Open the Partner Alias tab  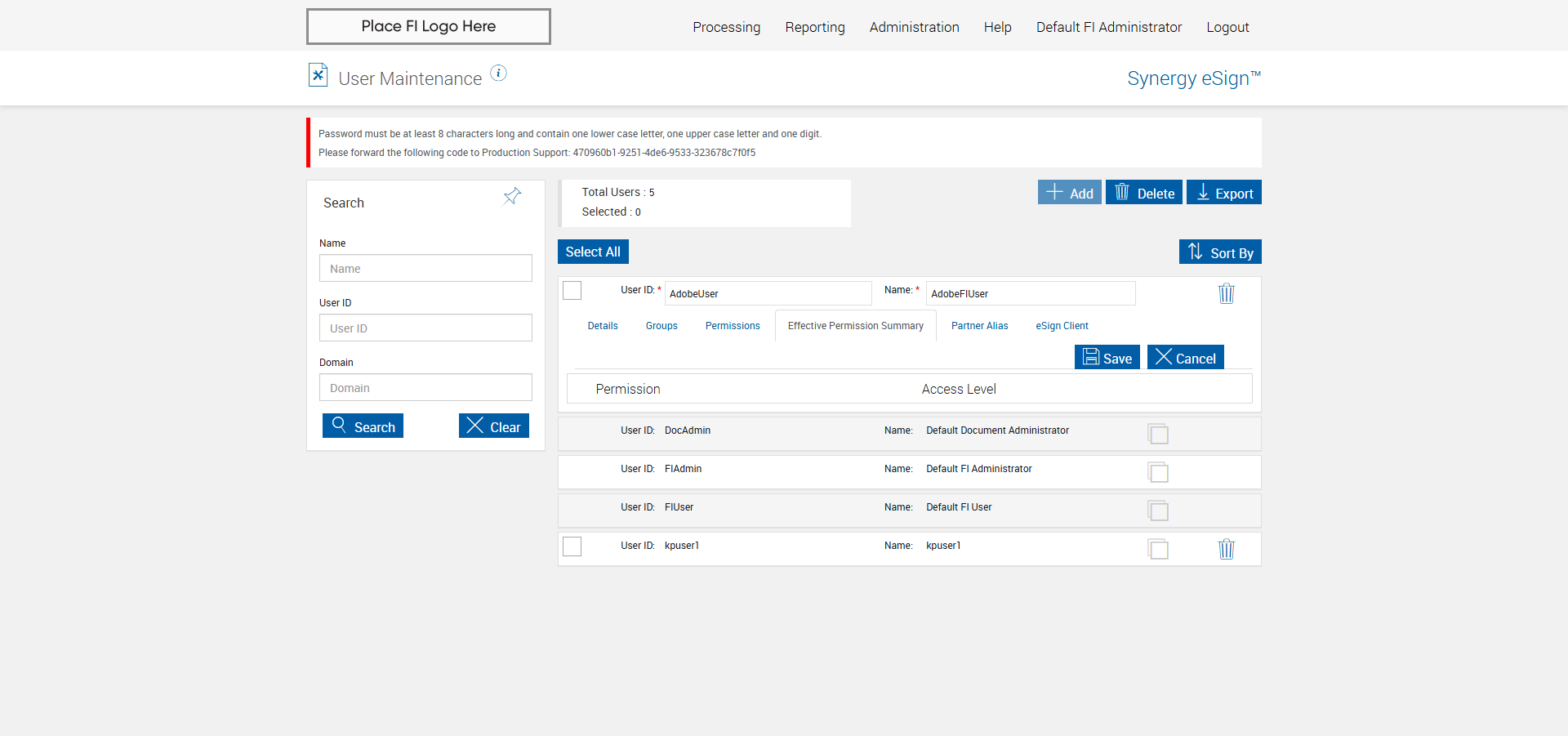pyautogui.click(x=979, y=326)
